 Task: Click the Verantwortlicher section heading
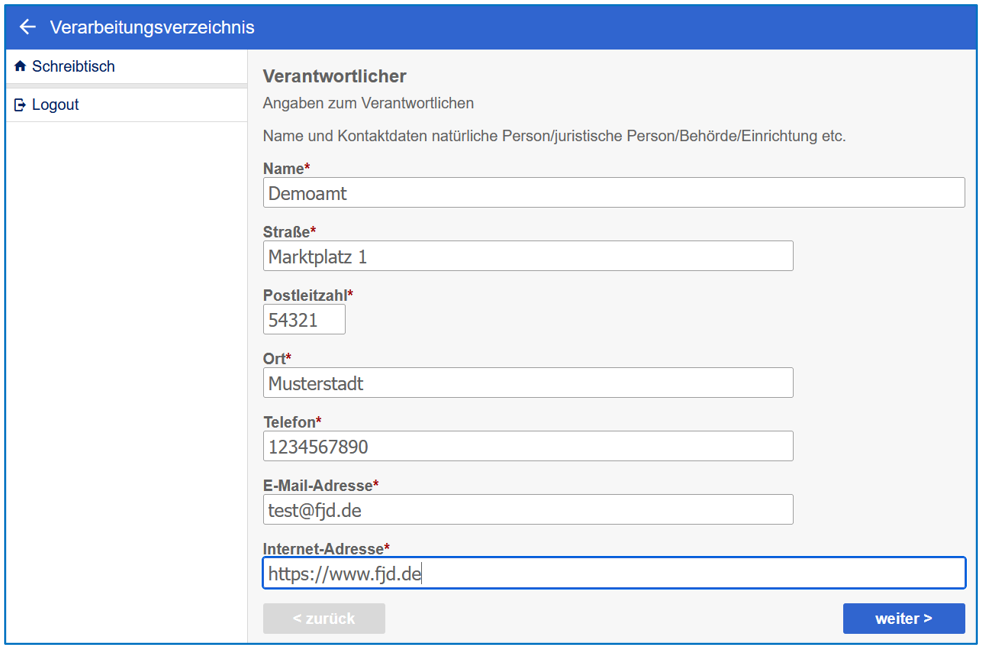click(x=334, y=76)
